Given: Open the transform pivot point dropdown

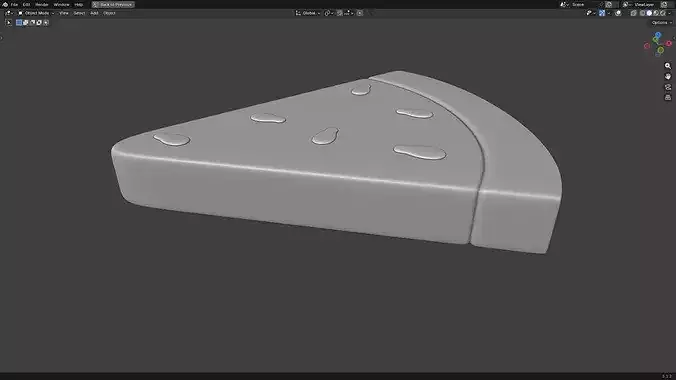Looking at the screenshot, I should pyautogui.click(x=329, y=13).
